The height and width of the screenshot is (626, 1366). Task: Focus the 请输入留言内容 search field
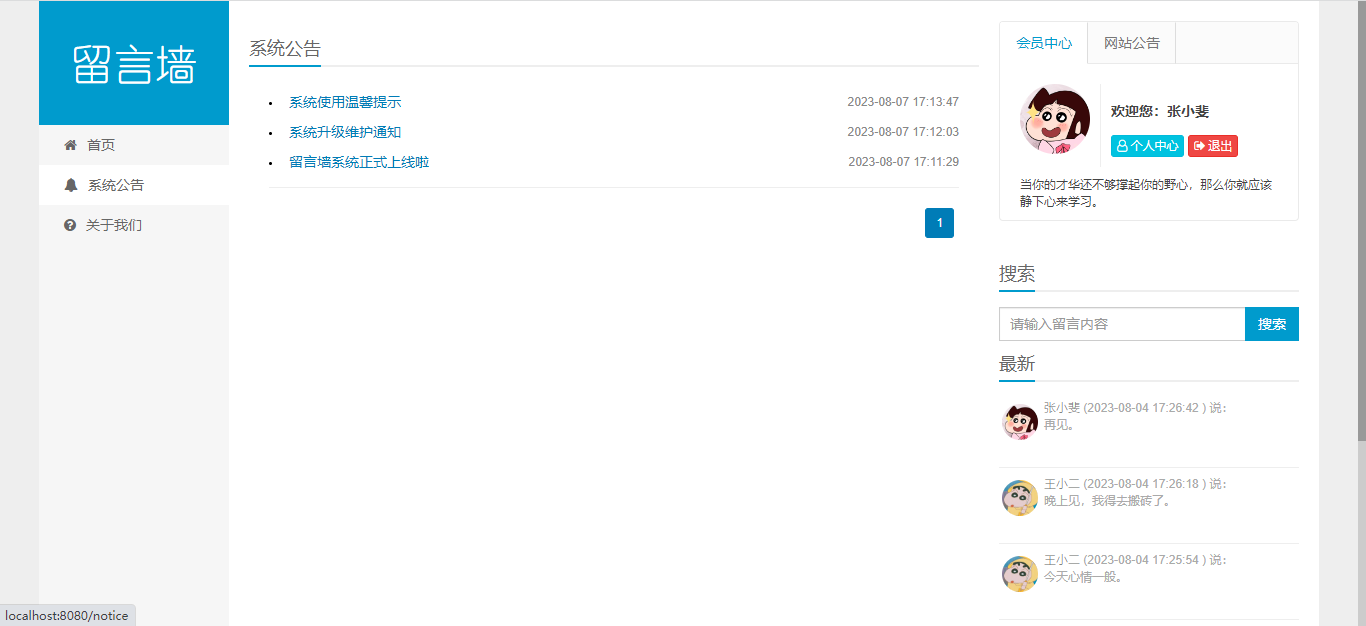click(1122, 324)
